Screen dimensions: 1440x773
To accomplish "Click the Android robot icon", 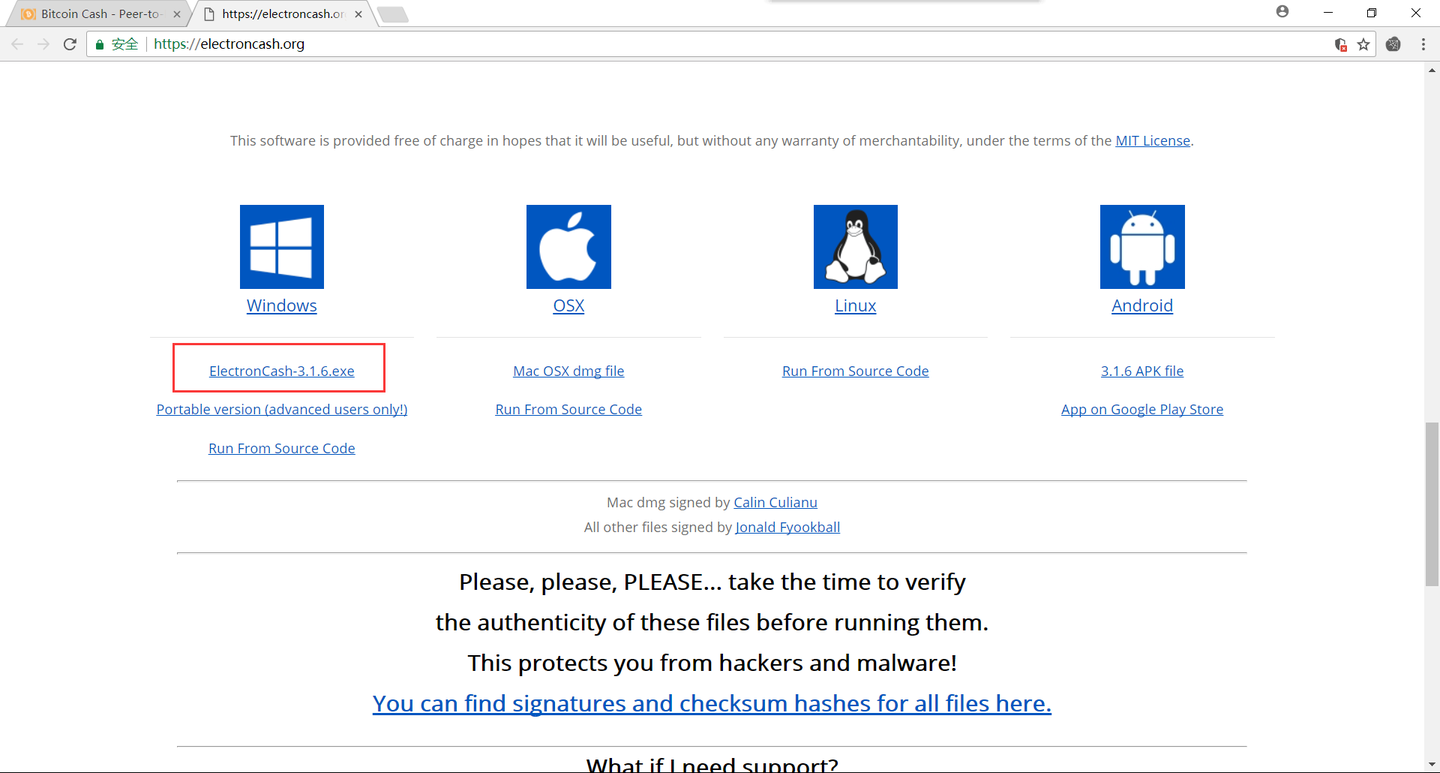I will [x=1142, y=247].
